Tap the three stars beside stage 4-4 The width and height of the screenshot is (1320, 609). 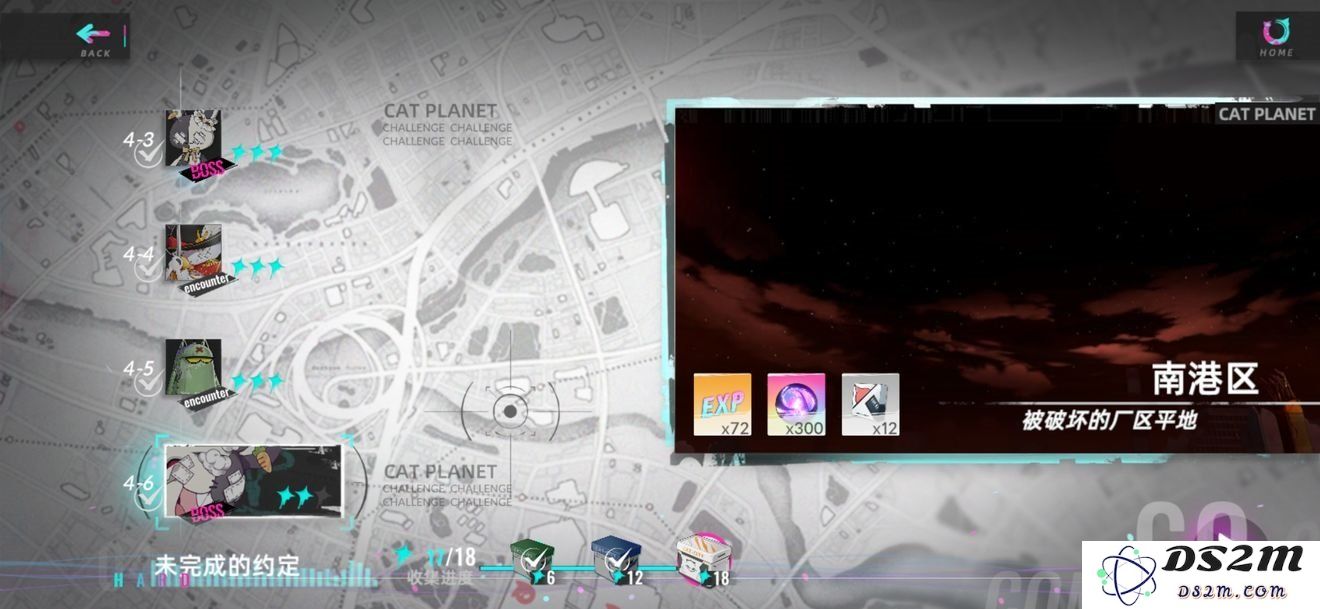257,267
